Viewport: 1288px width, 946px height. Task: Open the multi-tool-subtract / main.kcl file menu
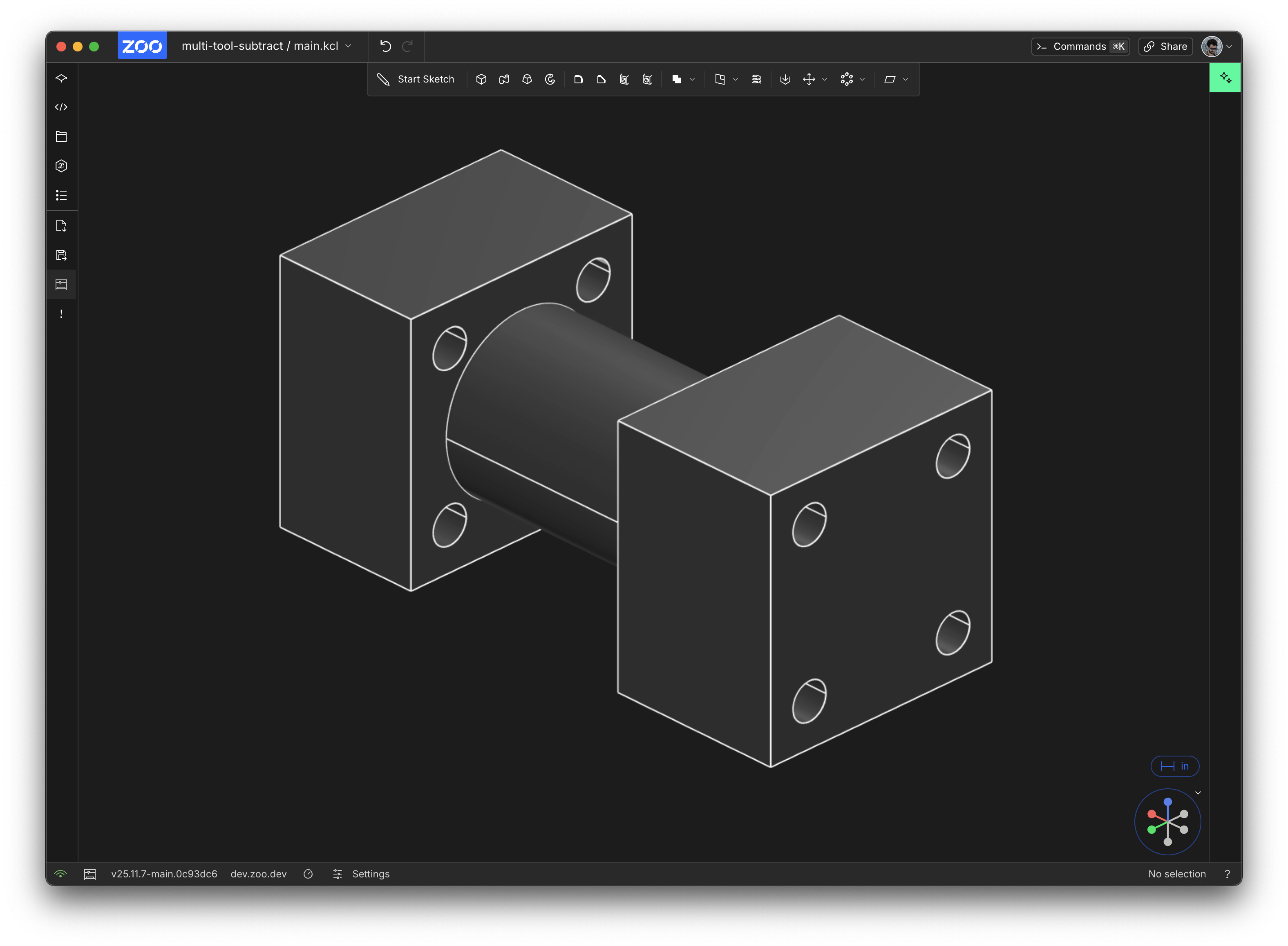(266, 46)
